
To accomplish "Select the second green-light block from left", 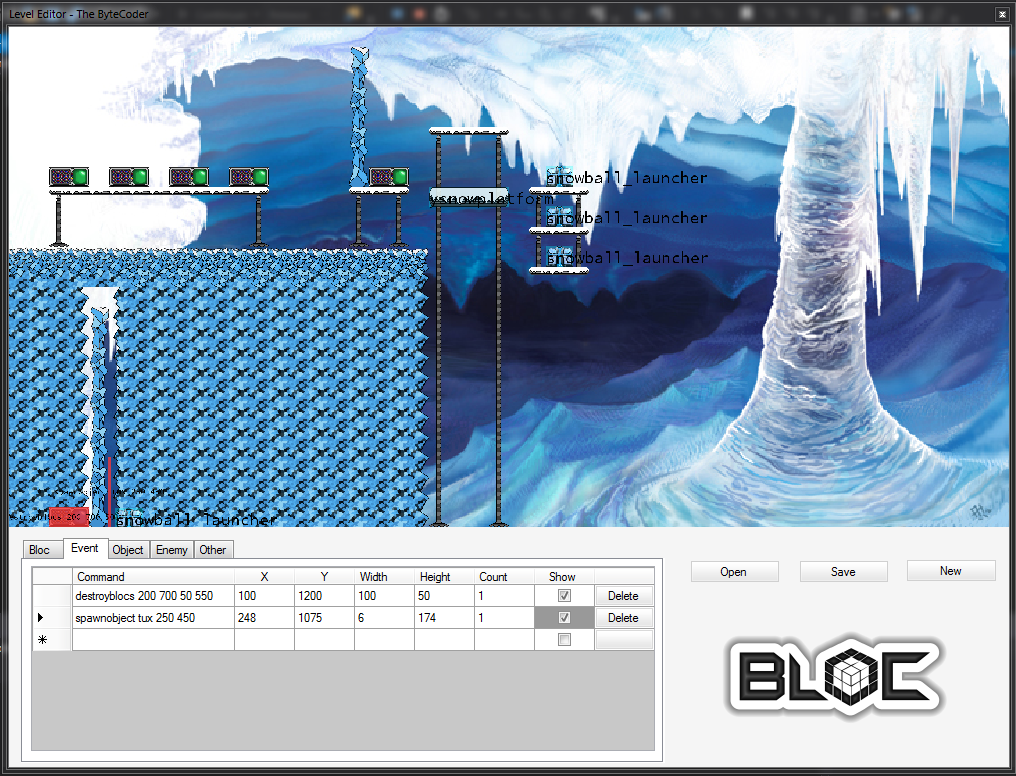I will (129, 177).
